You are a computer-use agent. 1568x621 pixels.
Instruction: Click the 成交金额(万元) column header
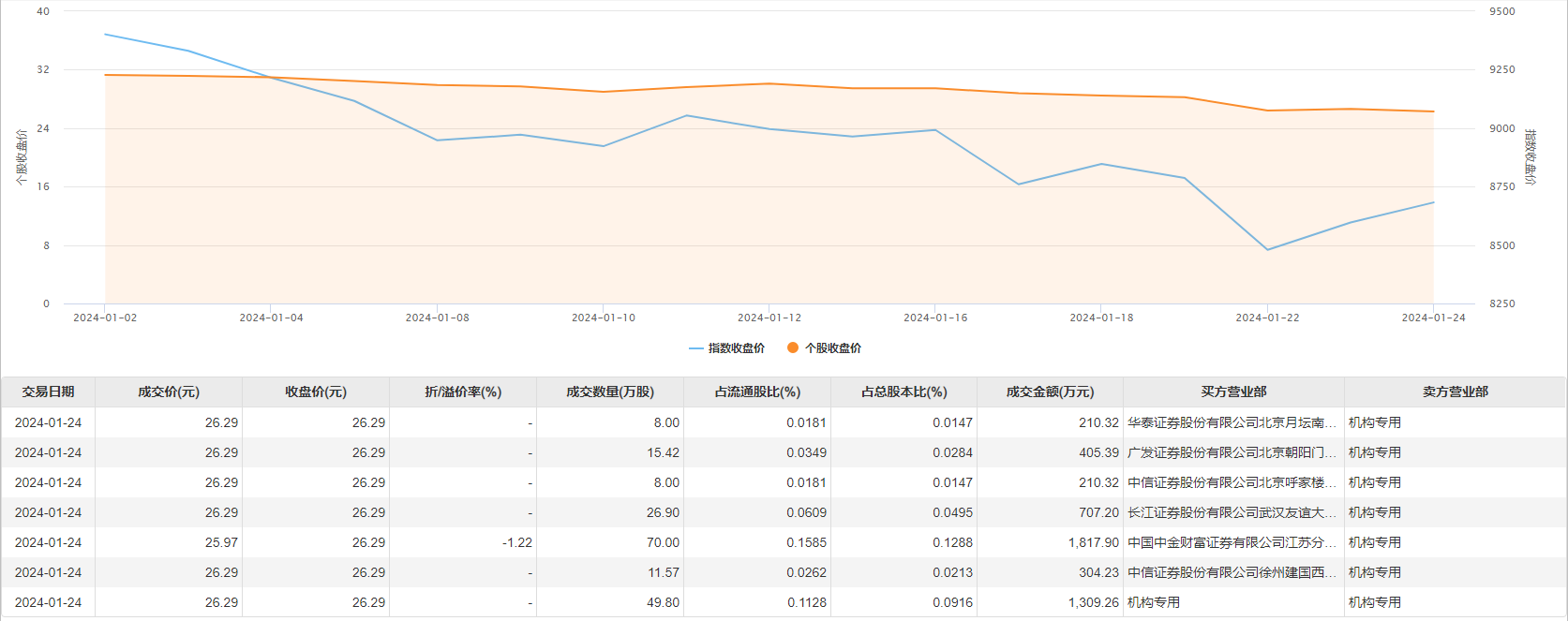tap(1050, 392)
